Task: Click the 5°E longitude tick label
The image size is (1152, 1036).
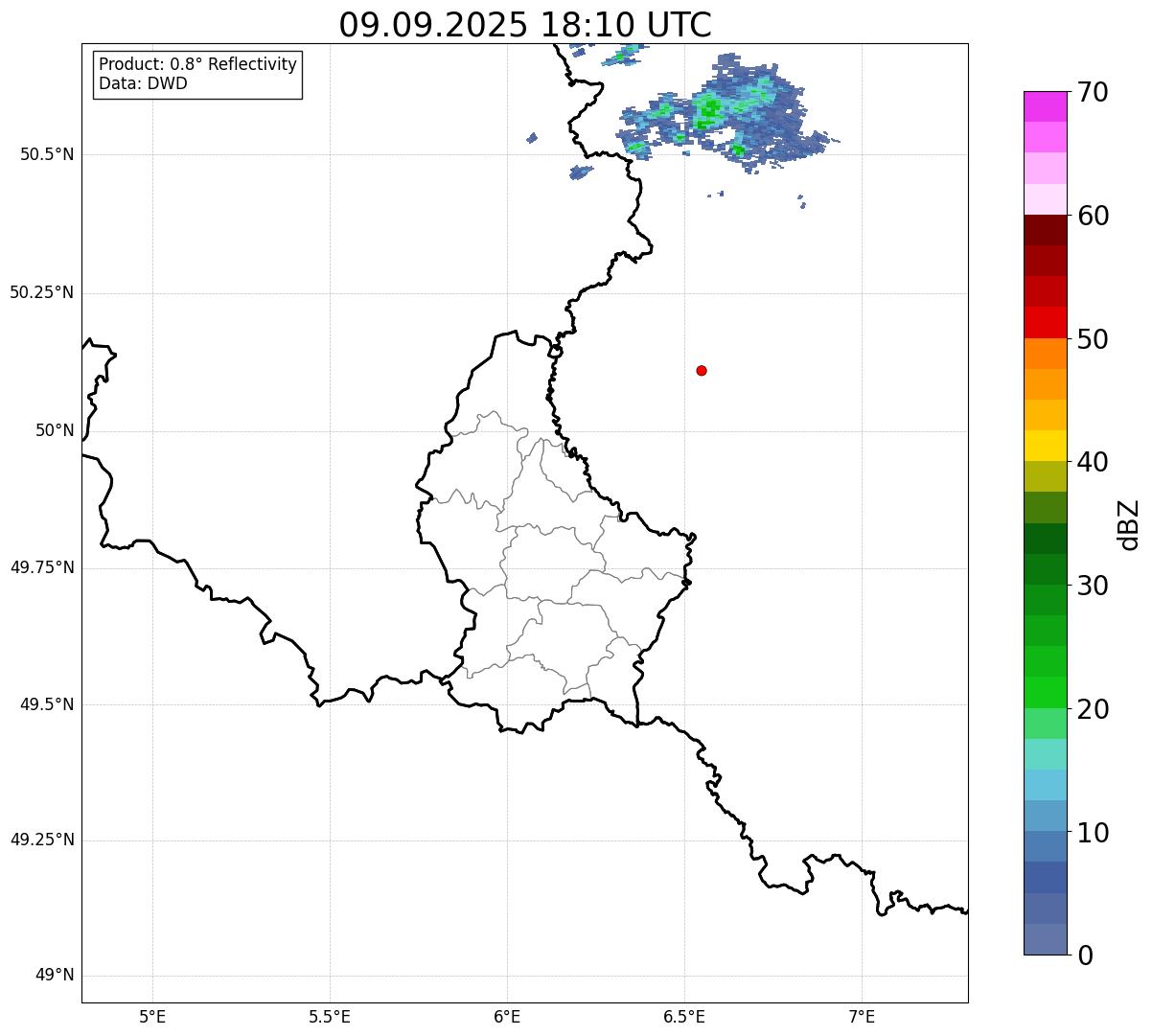Action: pos(152,1017)
